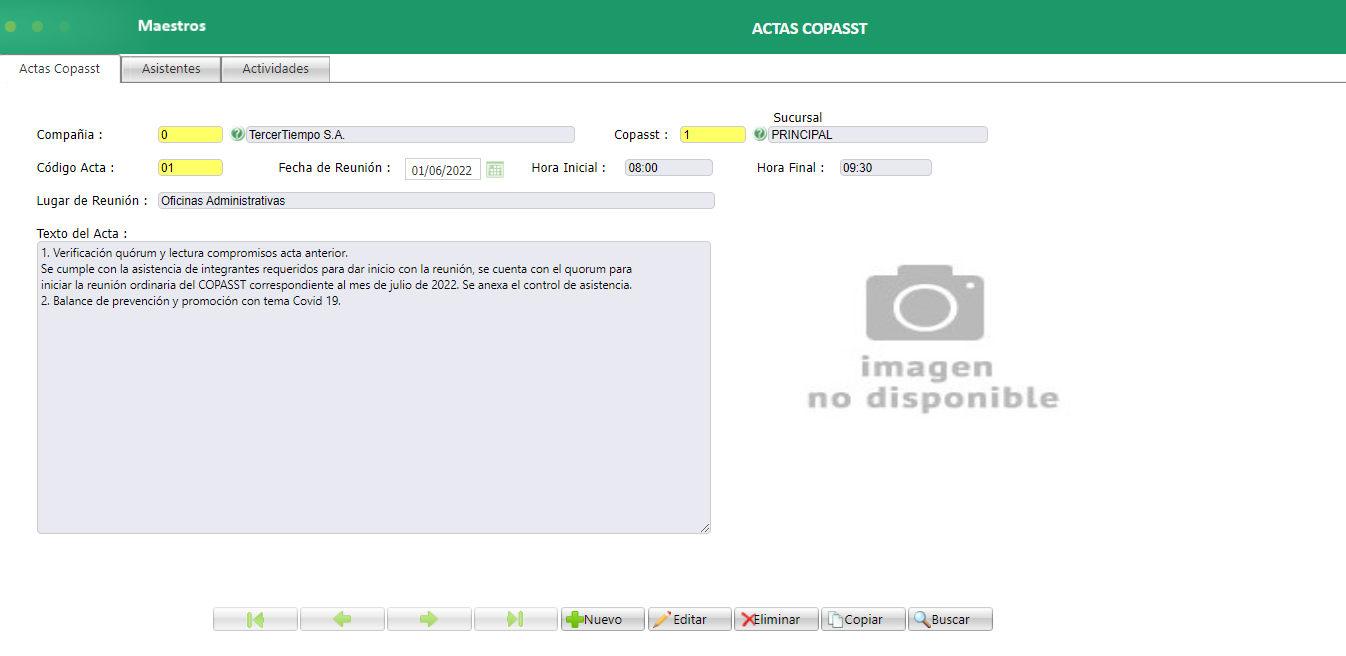1346x656 pixels.
Task: Jump to the first record with the navigation arrow
Action: [x=254, y=618]
